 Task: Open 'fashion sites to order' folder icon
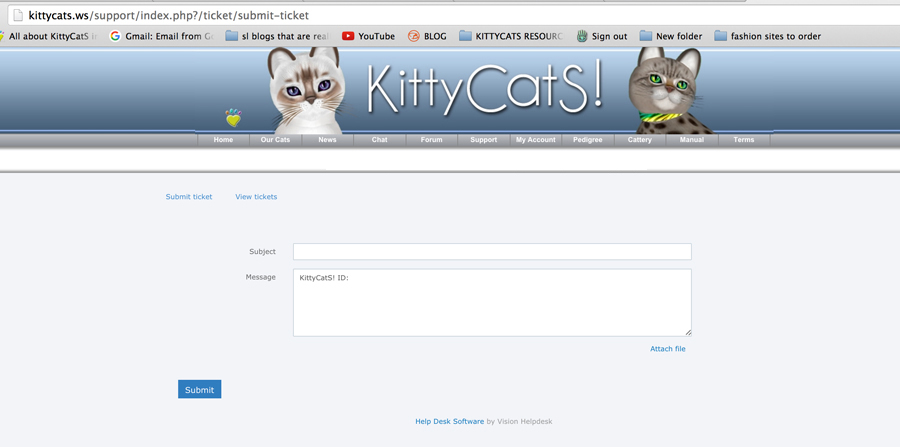[x=720, y=36]
